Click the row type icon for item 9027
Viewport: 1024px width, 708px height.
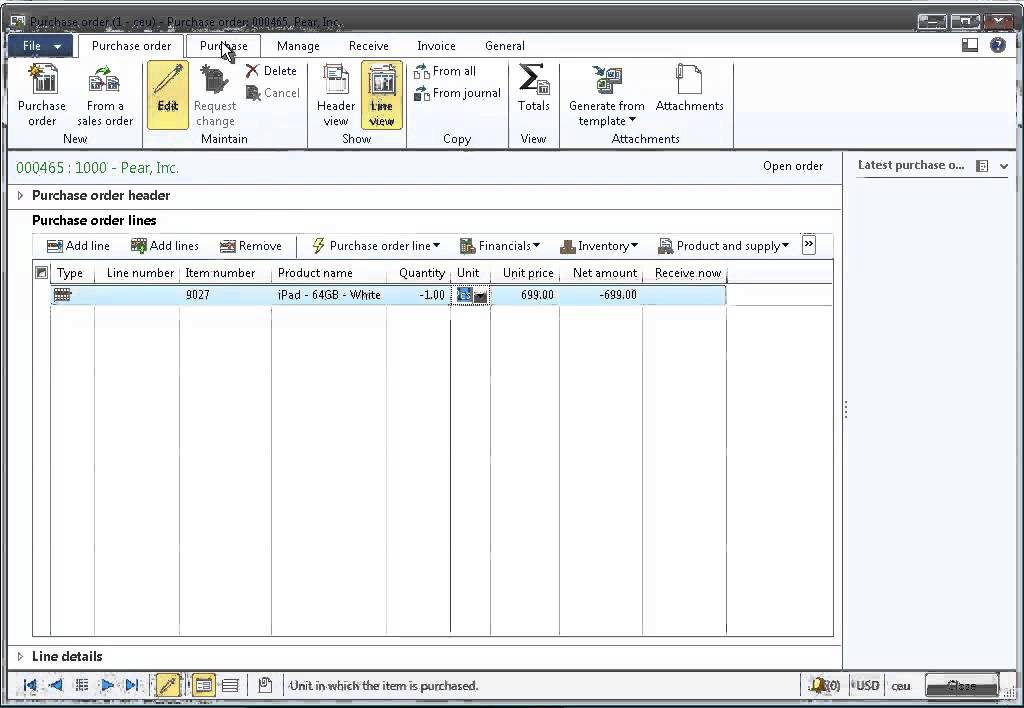62,295
